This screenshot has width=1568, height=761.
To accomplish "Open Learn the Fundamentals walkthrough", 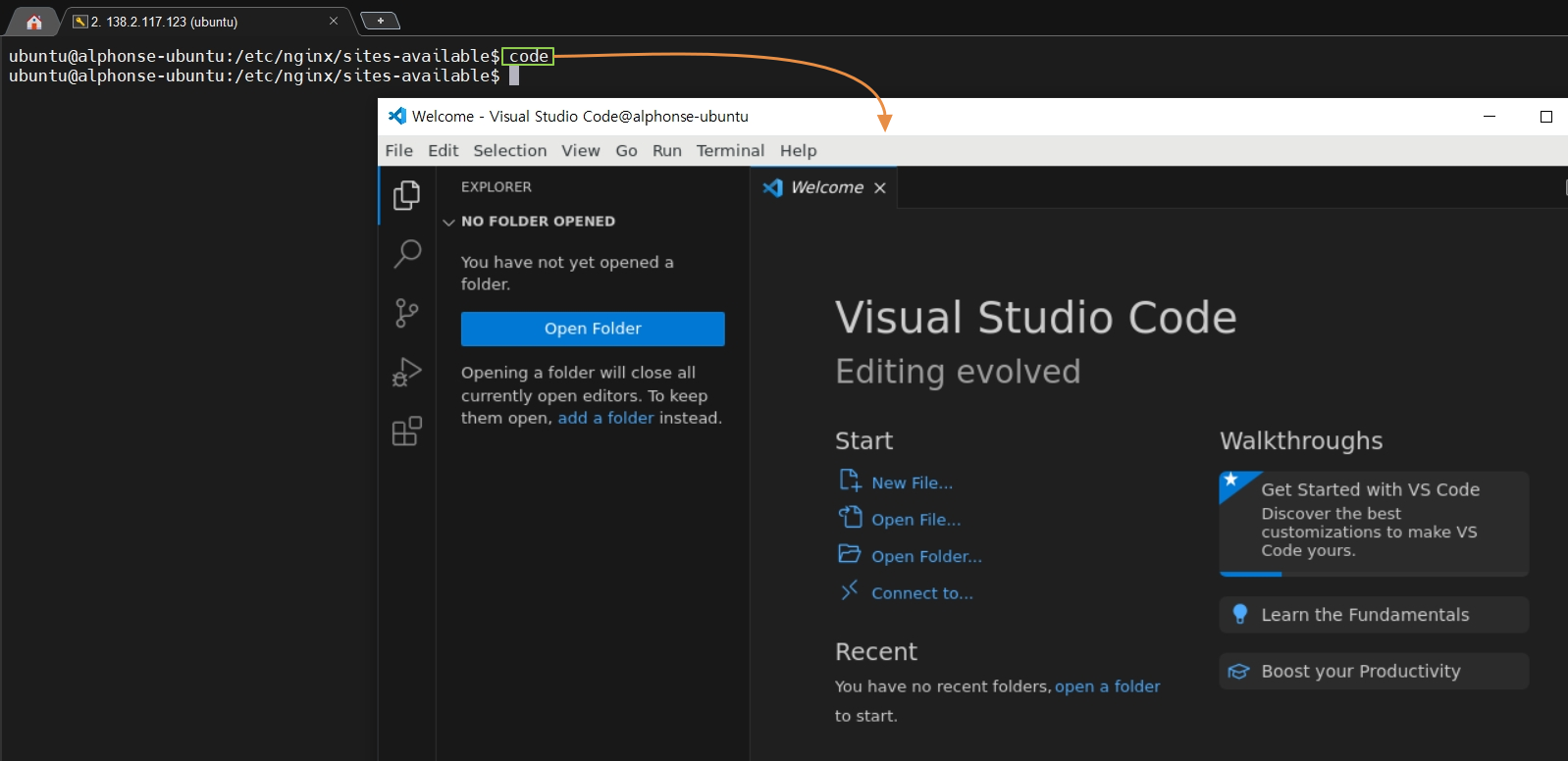I will click(1374, 615).
